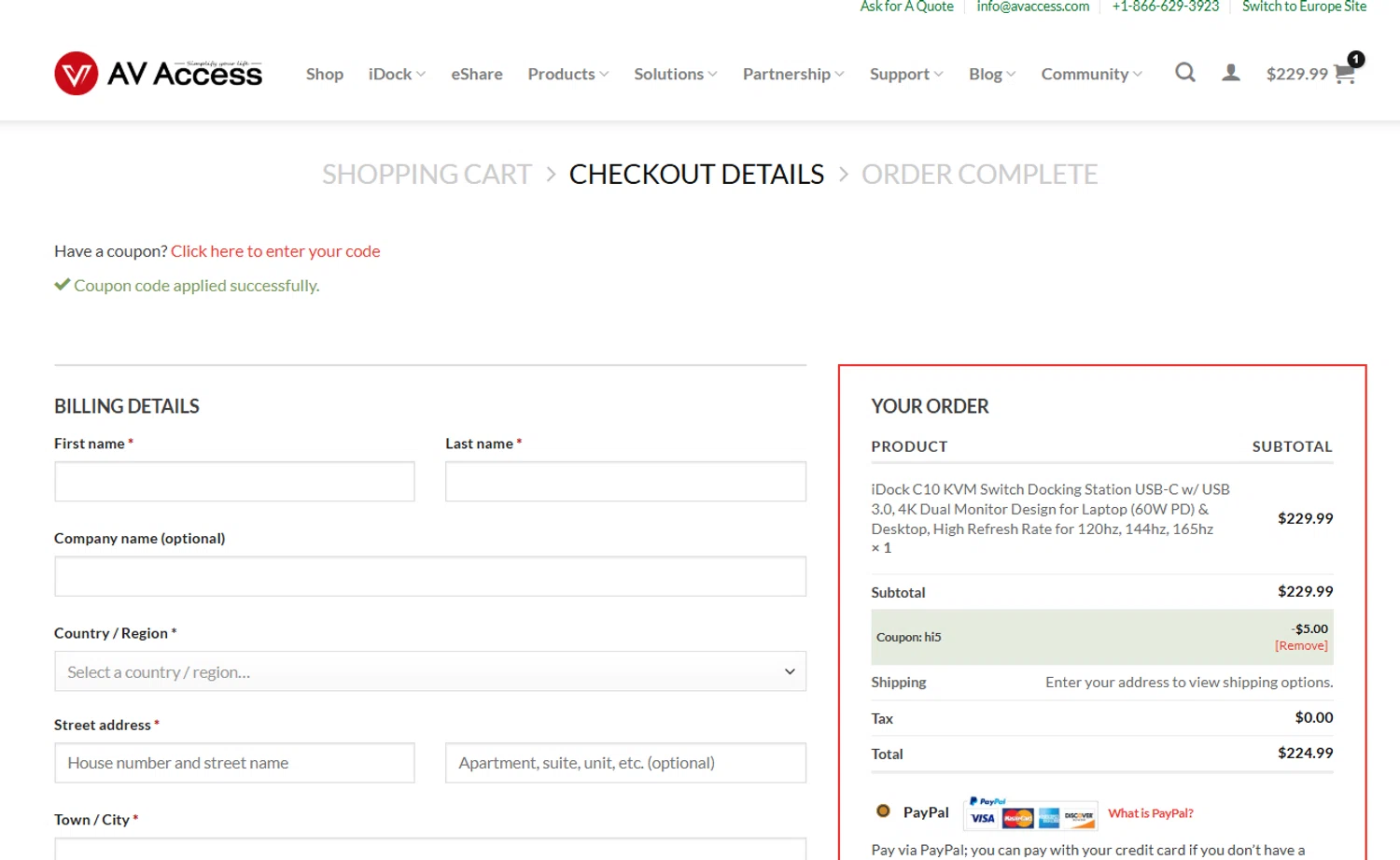
Task: Select the Checkout Details step
Action: 696,175
